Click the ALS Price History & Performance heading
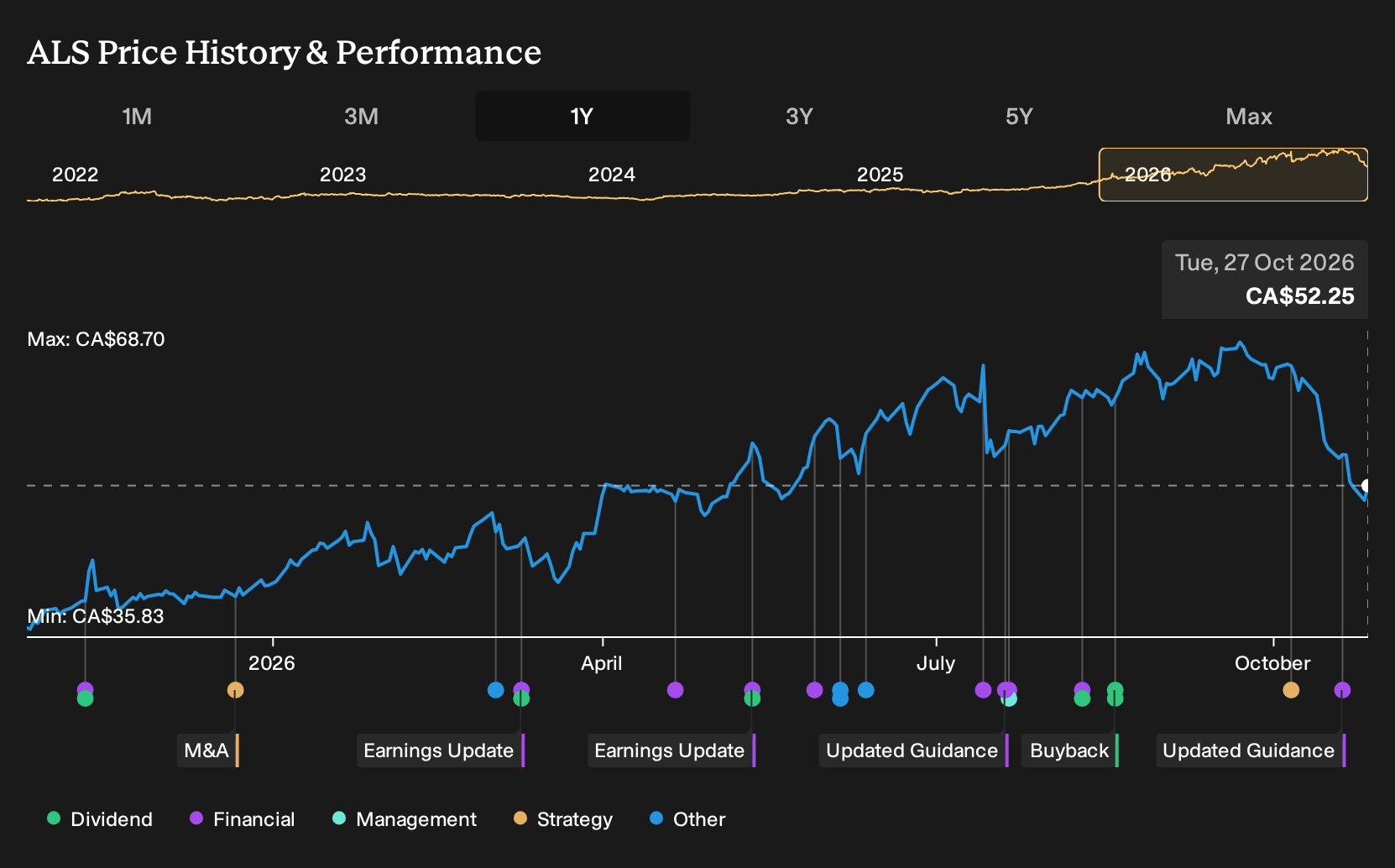Viewport: 1395px width, 868px height. pyautogui.click(x=285, y=52)
